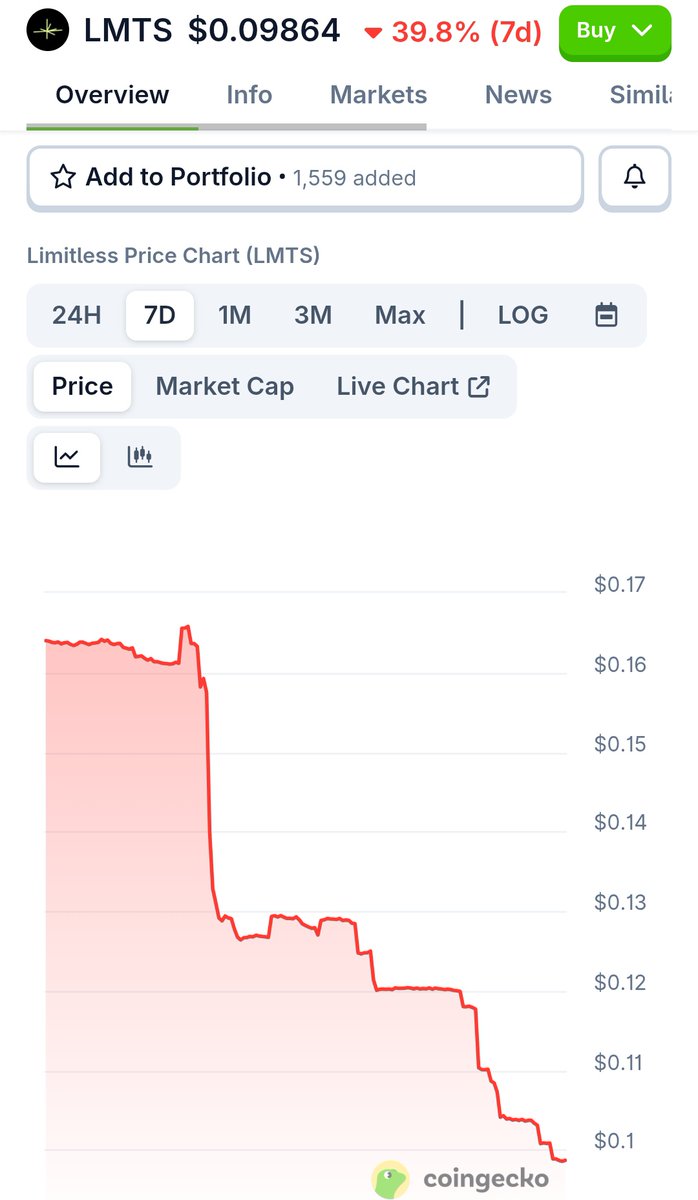The height and width of the screenshot is (1200, 698).
Task: Select the 3M time range
Action: pos(313,316)
